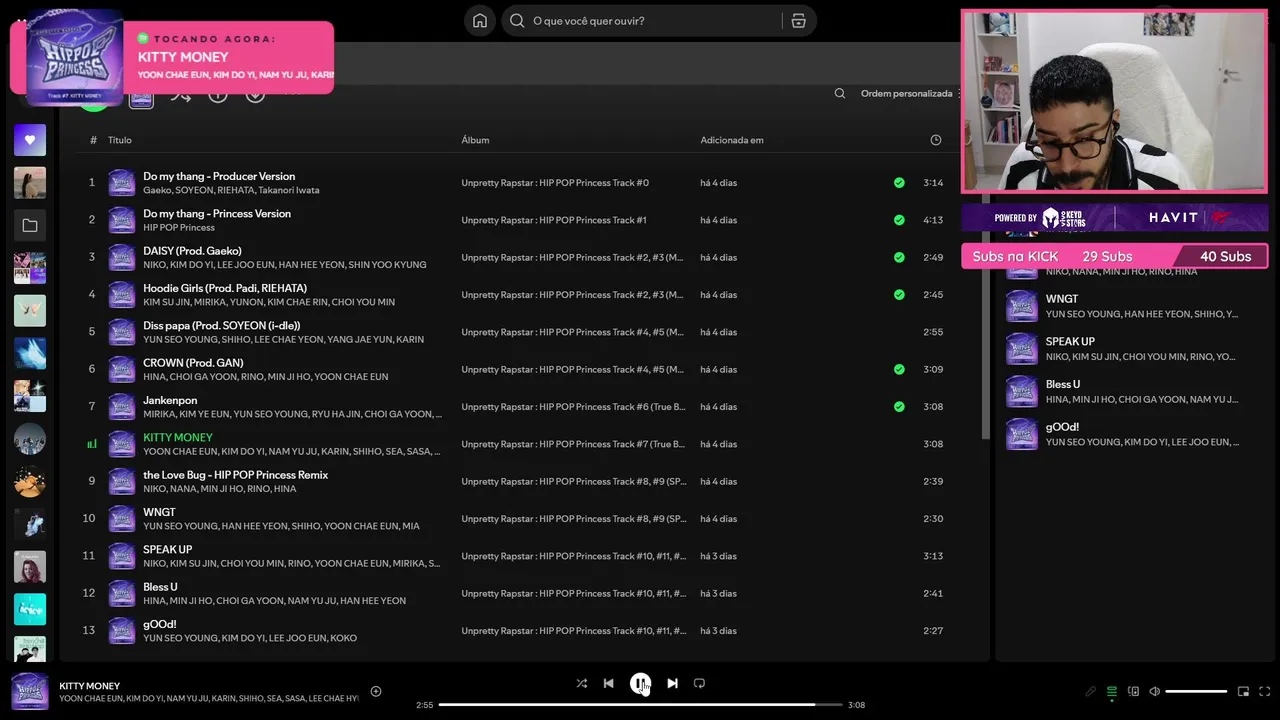Add KITTY MONEY to Liked Songs plus icon
The width and height of the screenshot is (1280, 720).
(376, 691)
